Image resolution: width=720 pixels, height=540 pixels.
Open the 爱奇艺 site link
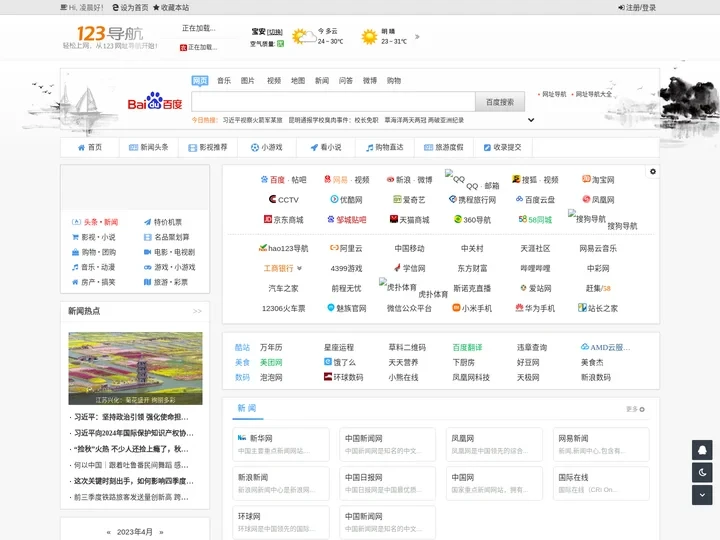click(x=409, y=200)
